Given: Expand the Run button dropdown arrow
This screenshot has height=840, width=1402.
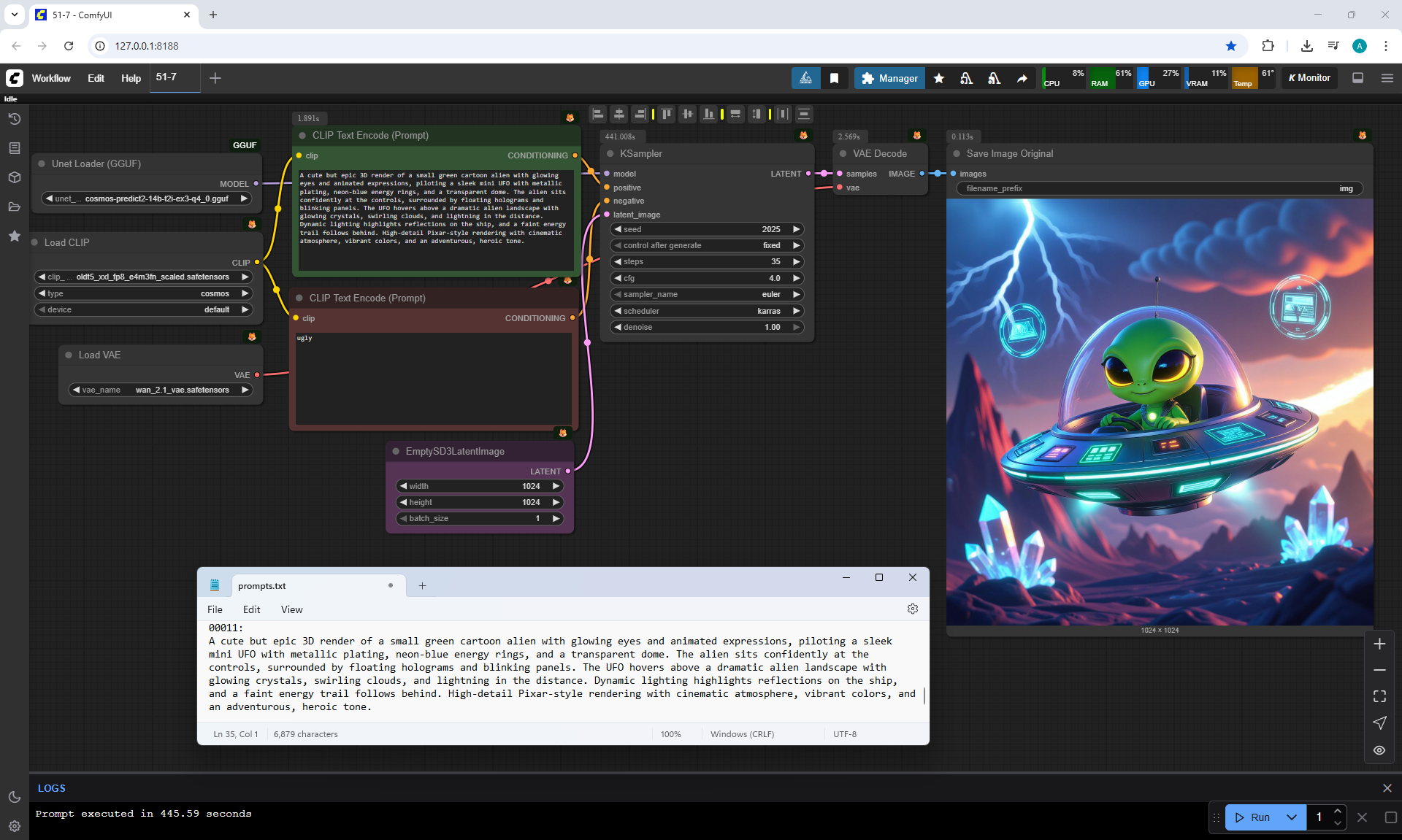Looking at the screenshot, I should click(x=1291, y=817).
